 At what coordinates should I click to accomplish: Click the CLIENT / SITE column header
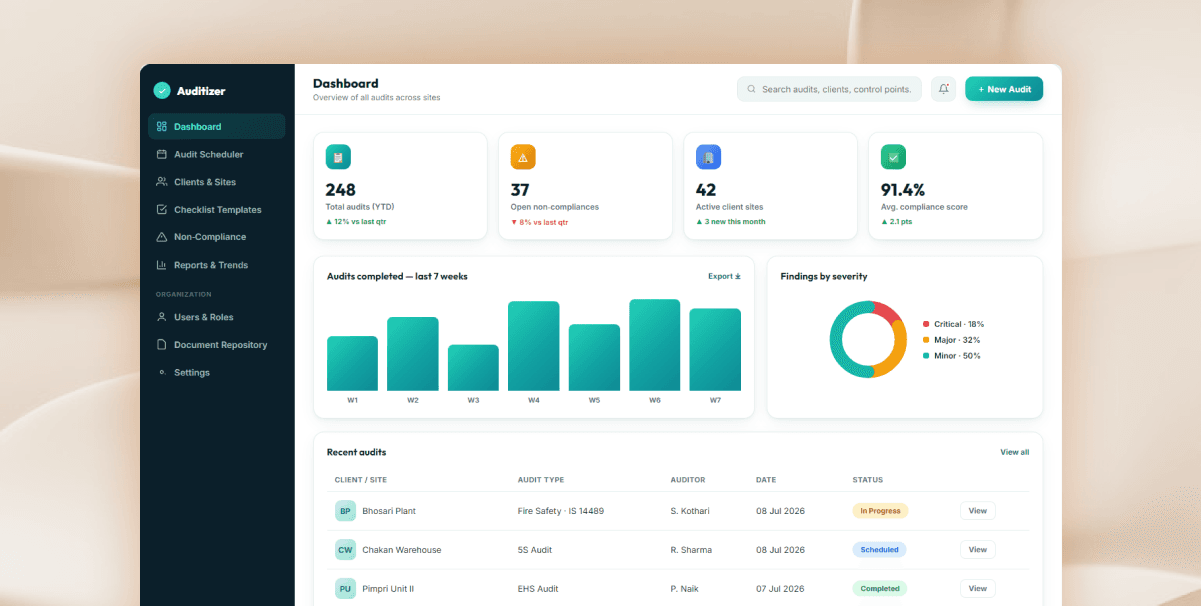point(361,480)
